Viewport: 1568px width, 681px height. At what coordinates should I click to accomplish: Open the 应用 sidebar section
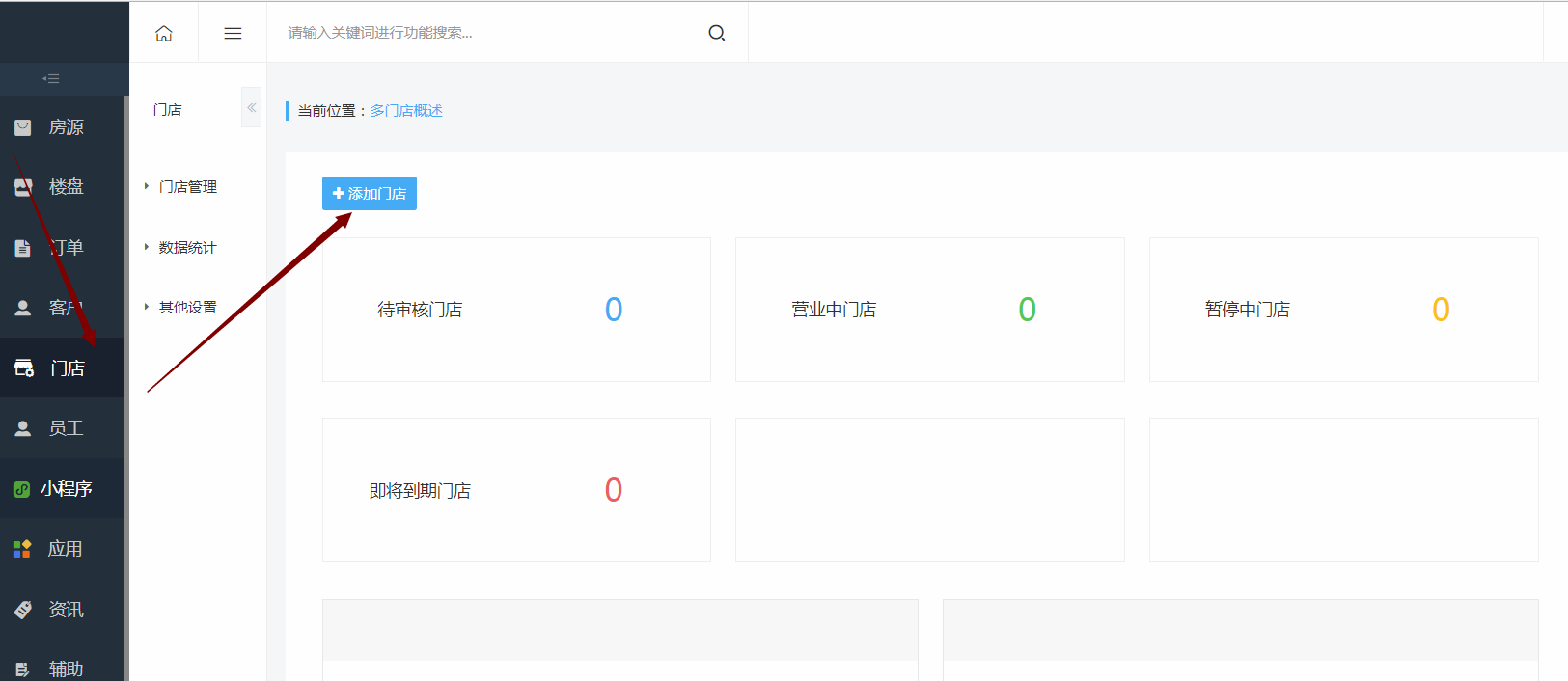[64, 549]
